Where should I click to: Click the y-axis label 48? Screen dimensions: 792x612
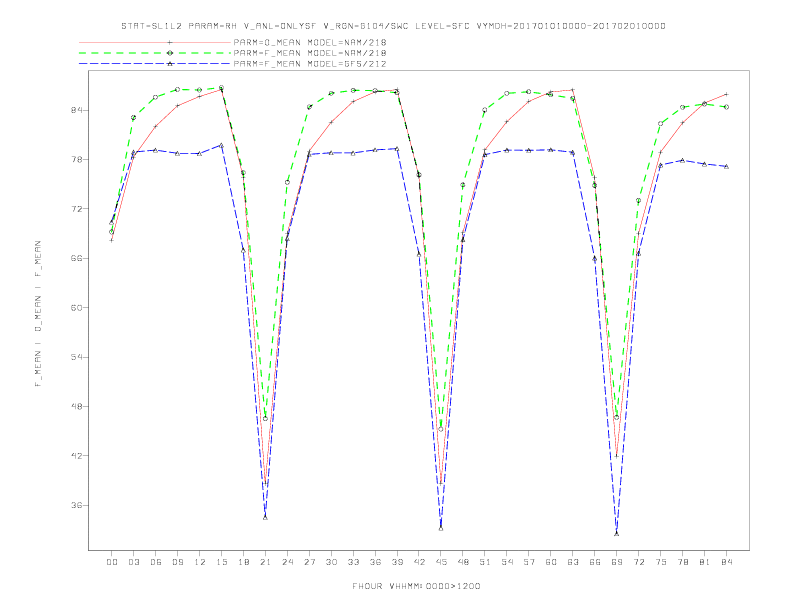point(76,406)
